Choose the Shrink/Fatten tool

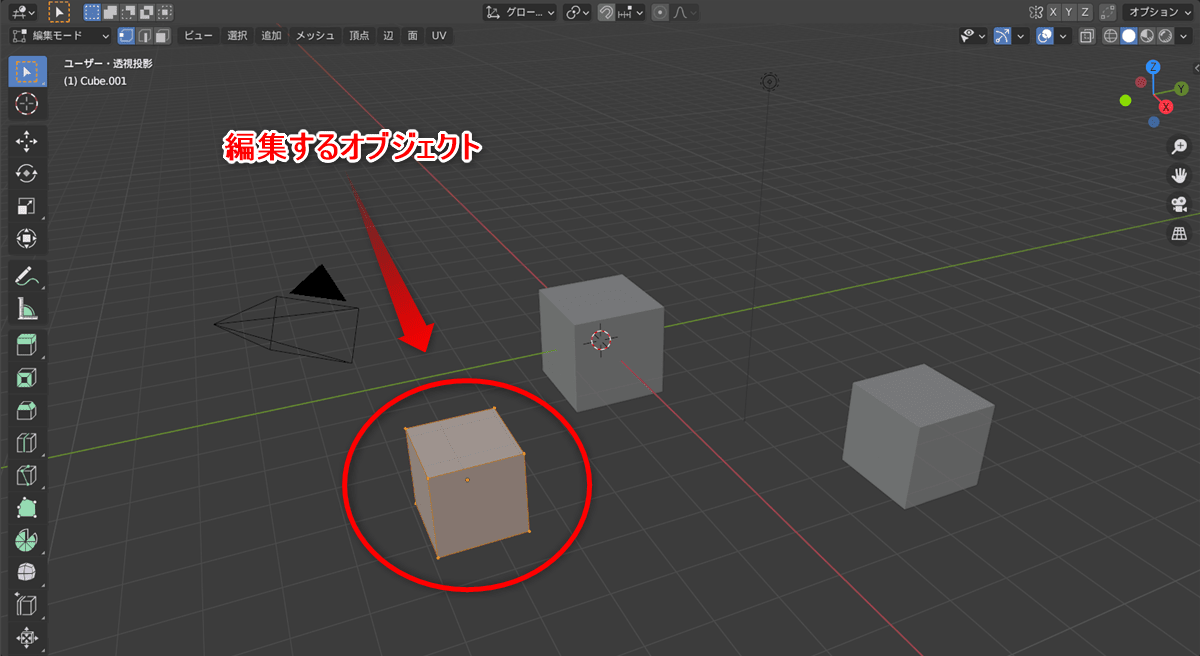tap(27, 637)
